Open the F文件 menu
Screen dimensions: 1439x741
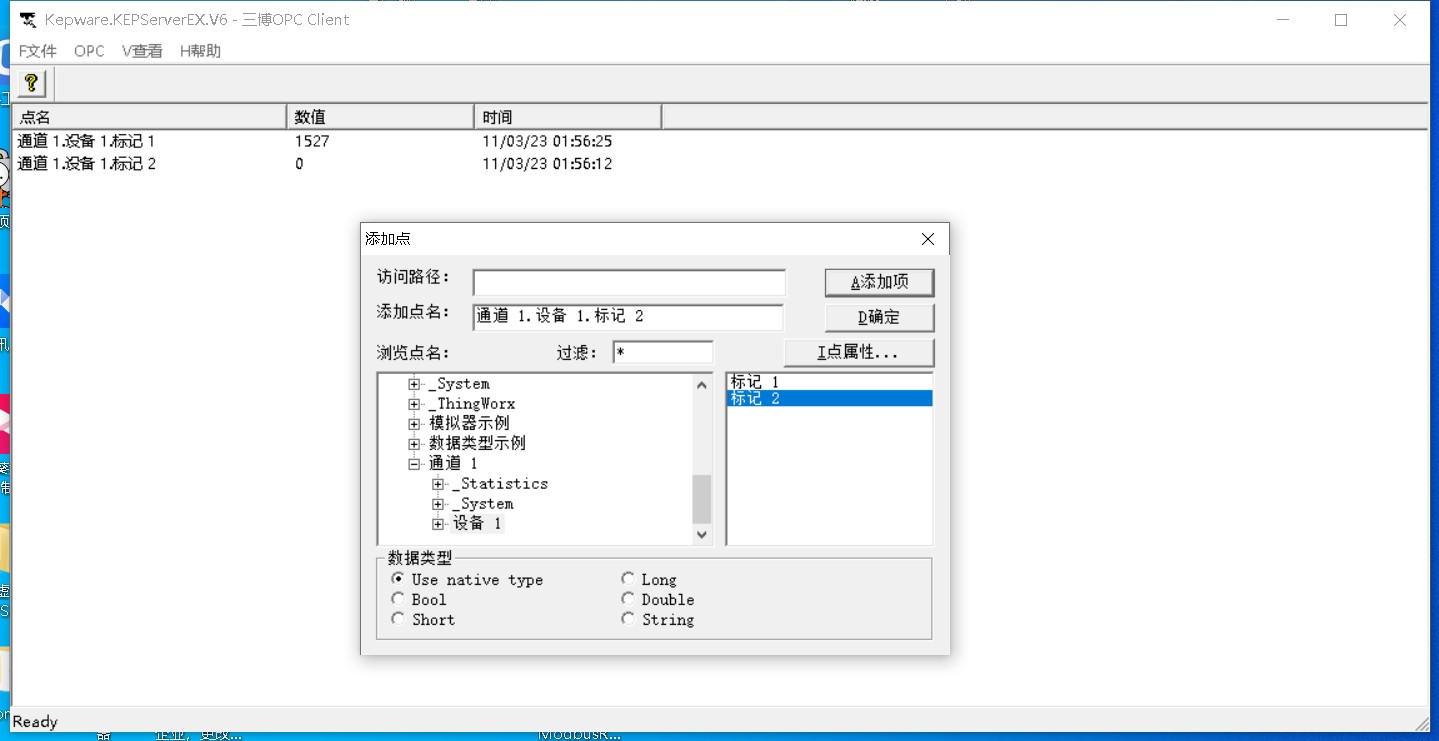coord(38,51)
